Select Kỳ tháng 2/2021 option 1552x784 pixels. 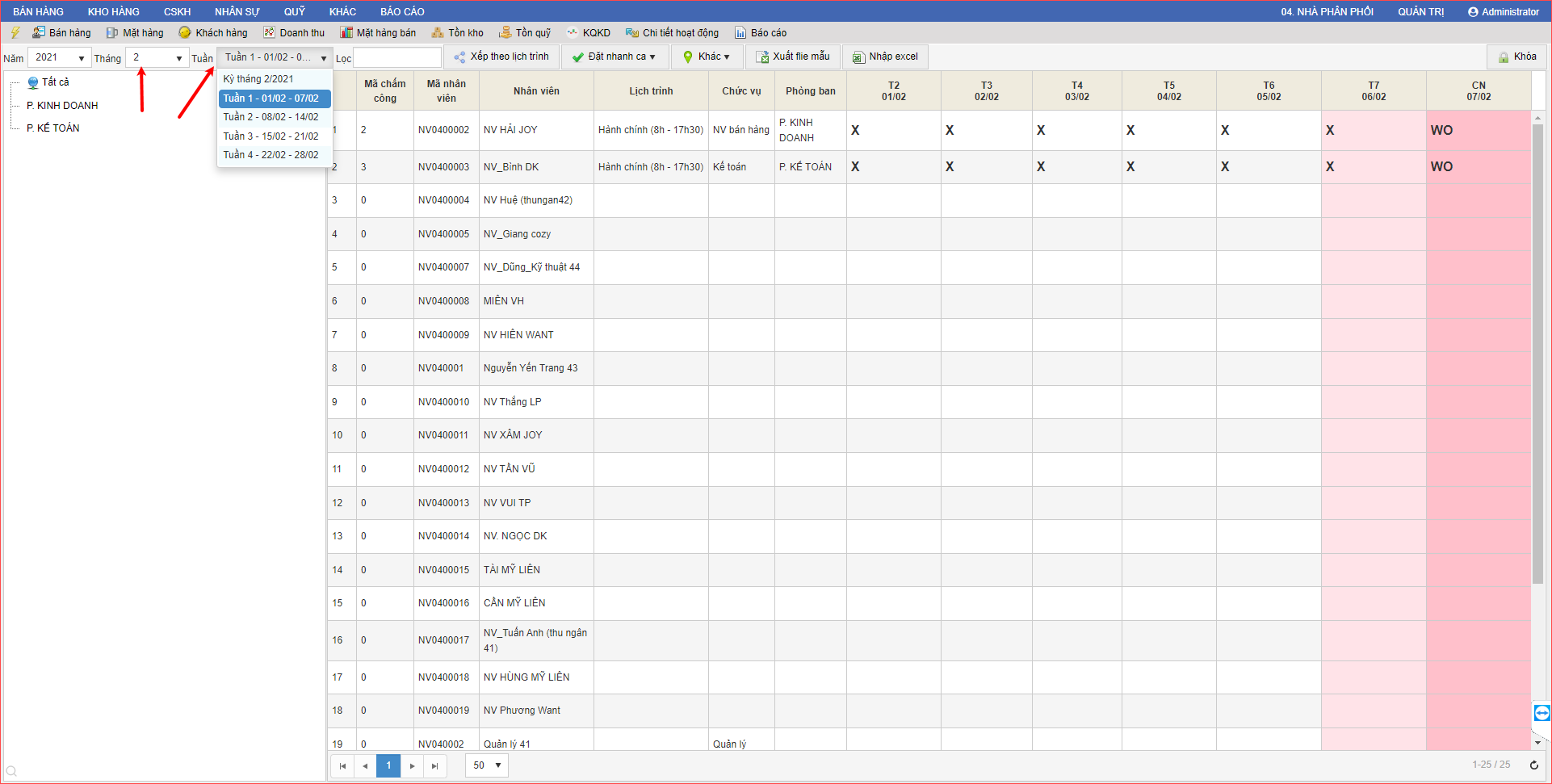point(275,79)
